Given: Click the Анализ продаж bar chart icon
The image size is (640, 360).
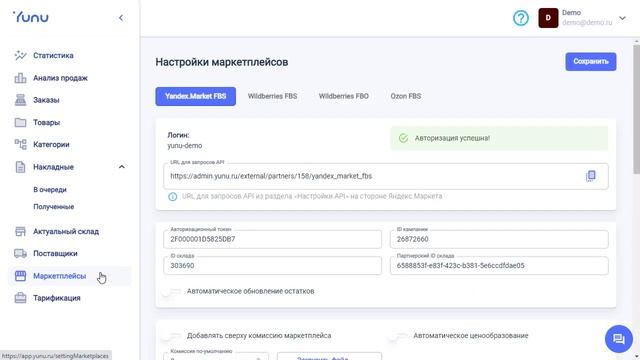Looking at the screenshot, I should tap(20, 78).
